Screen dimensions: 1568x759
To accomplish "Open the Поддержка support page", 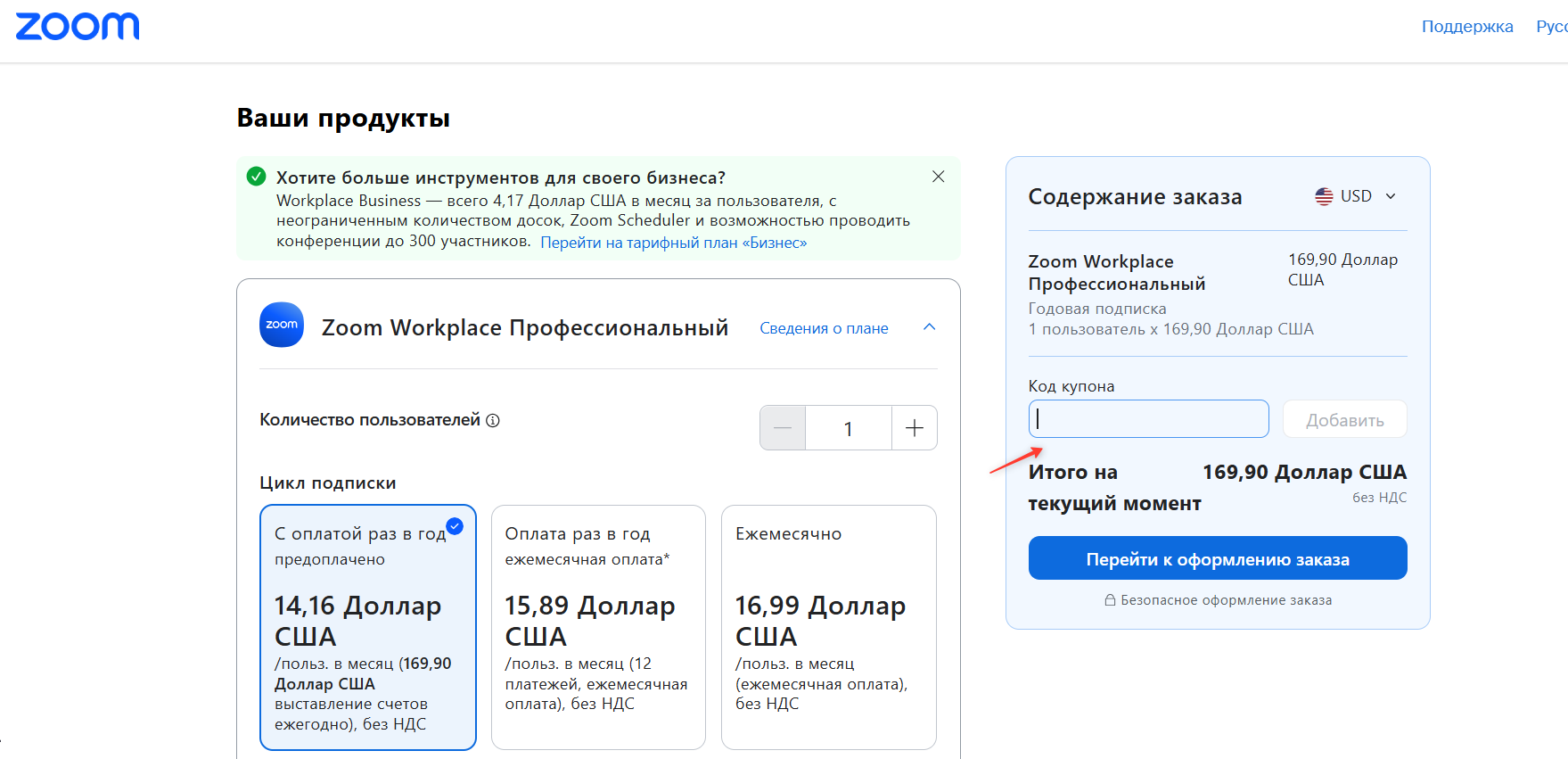I will pos(1467,27).
